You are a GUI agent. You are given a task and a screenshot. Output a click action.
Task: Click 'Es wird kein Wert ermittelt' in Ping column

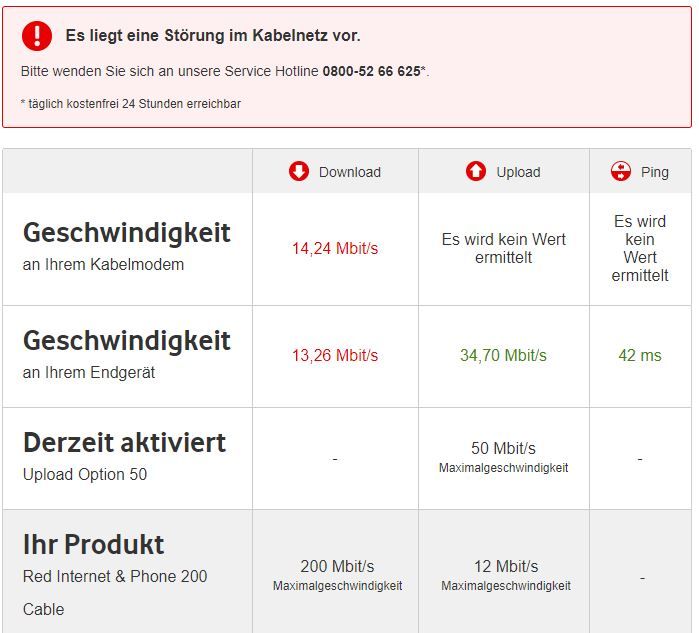click(x=640, y=248)
